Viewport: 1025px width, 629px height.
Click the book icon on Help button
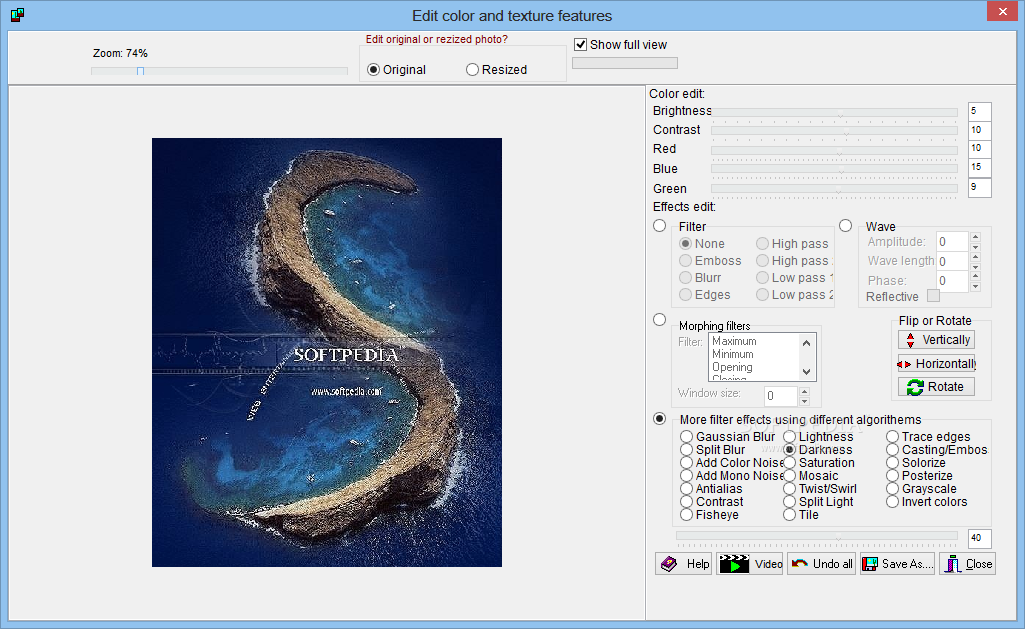click(669, 564)
